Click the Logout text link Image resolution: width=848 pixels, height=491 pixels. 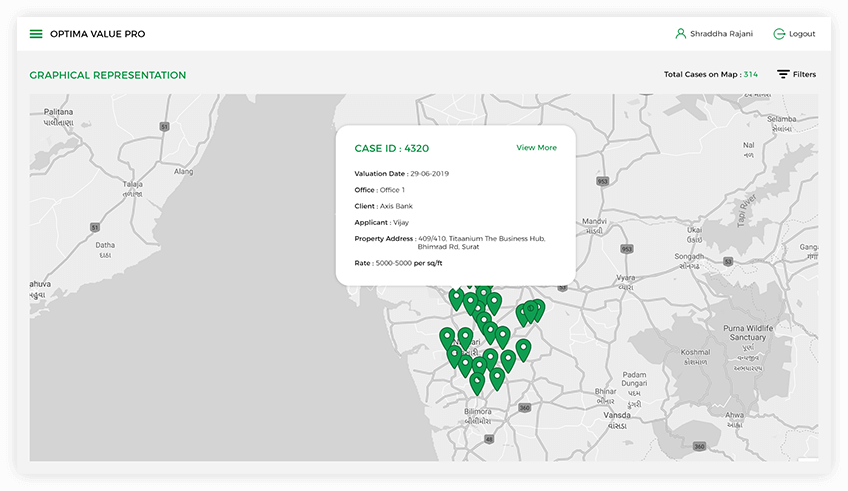coord(802,34)
